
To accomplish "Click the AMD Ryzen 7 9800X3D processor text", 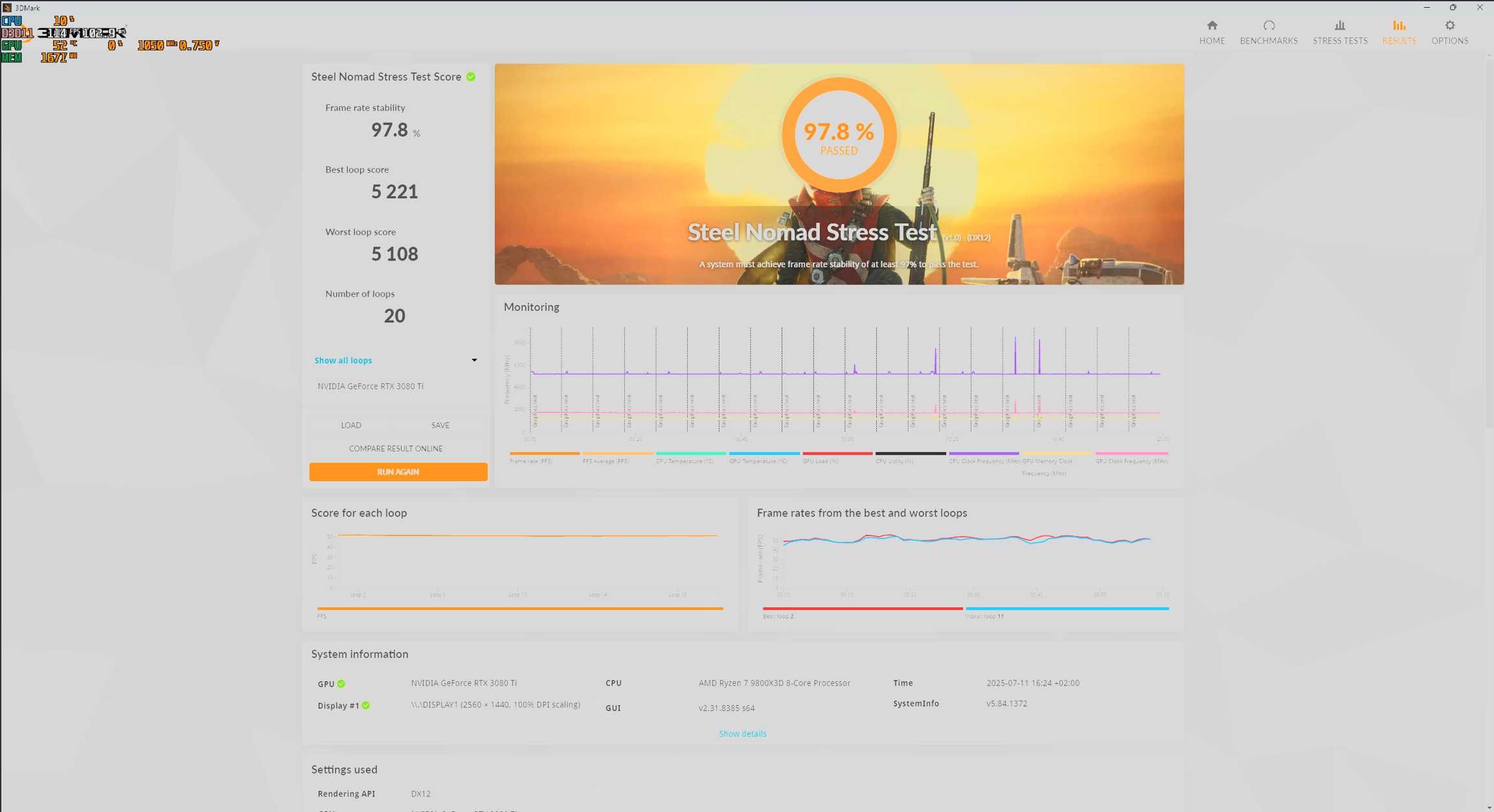I will point(774,682).
